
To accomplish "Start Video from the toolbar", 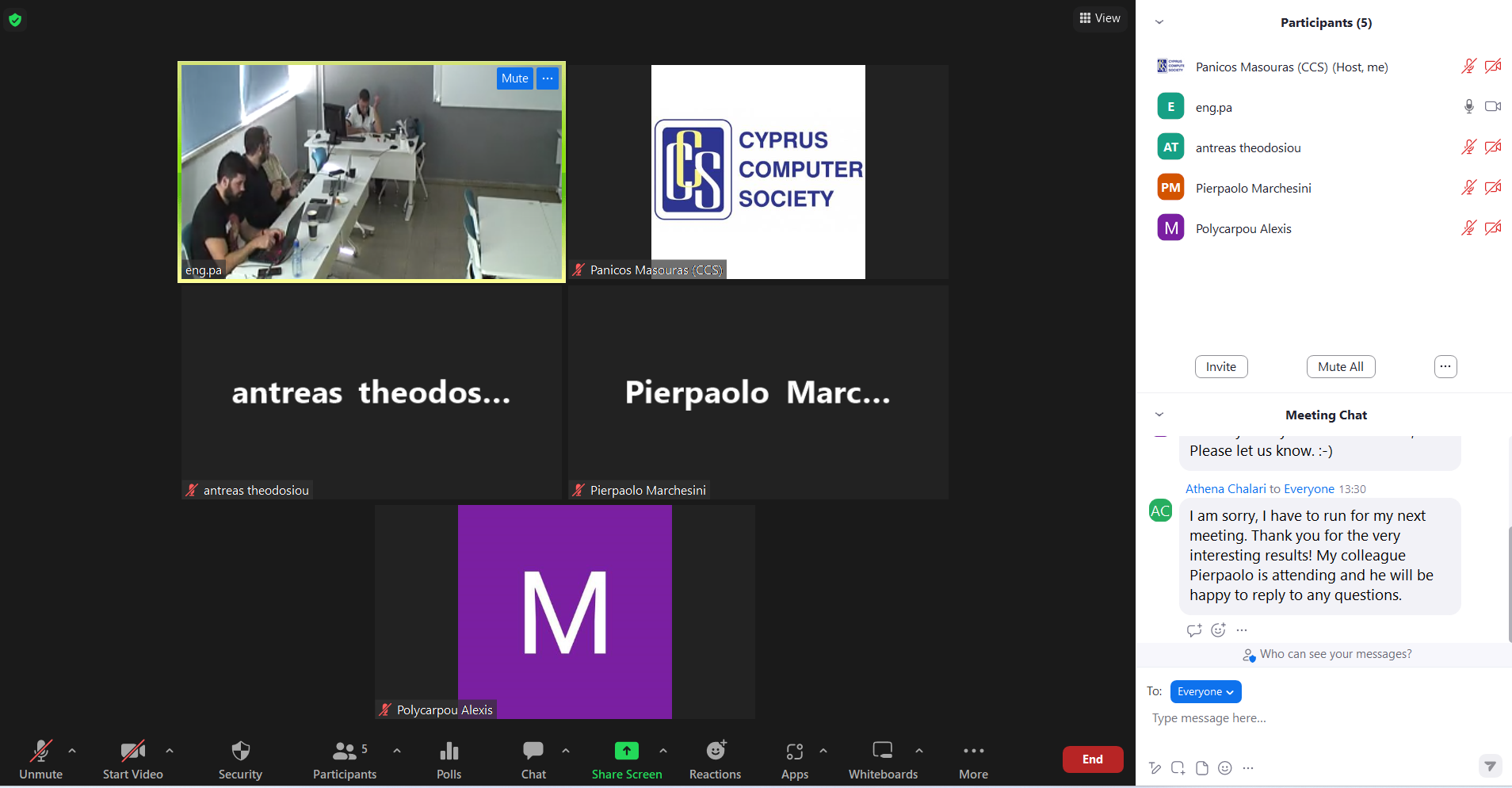I will 132,759.
